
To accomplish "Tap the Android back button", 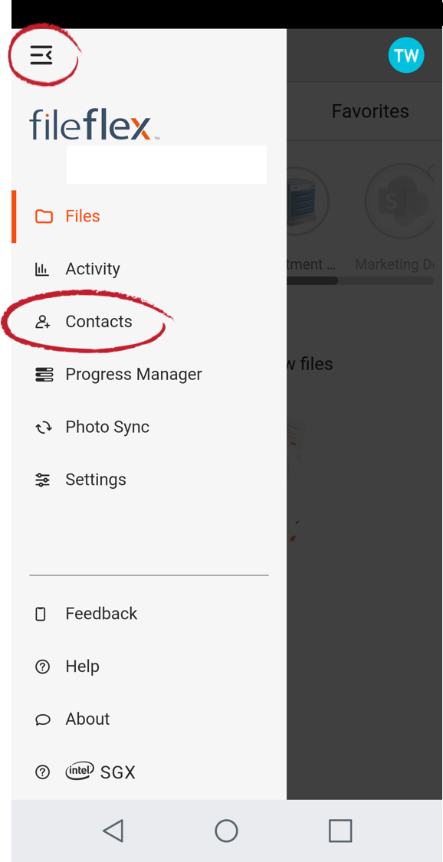I will point(113,831).
